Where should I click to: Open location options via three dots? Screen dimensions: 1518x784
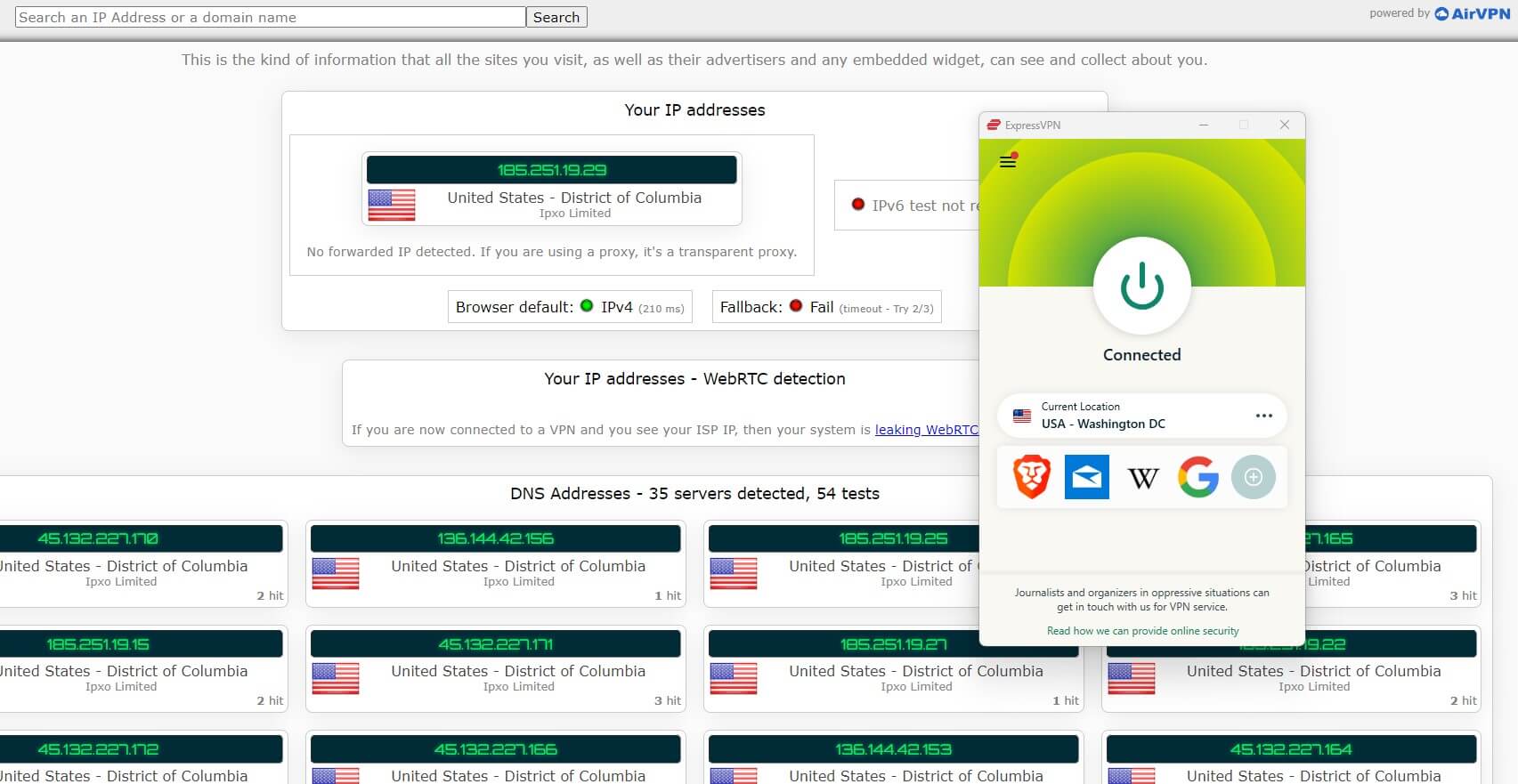[x=1263, y=416]
